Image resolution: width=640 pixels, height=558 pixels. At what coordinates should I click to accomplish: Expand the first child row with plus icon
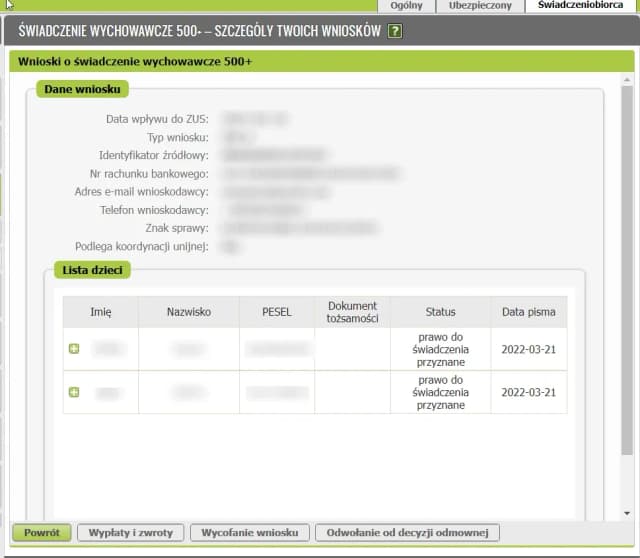pos(73,349)
